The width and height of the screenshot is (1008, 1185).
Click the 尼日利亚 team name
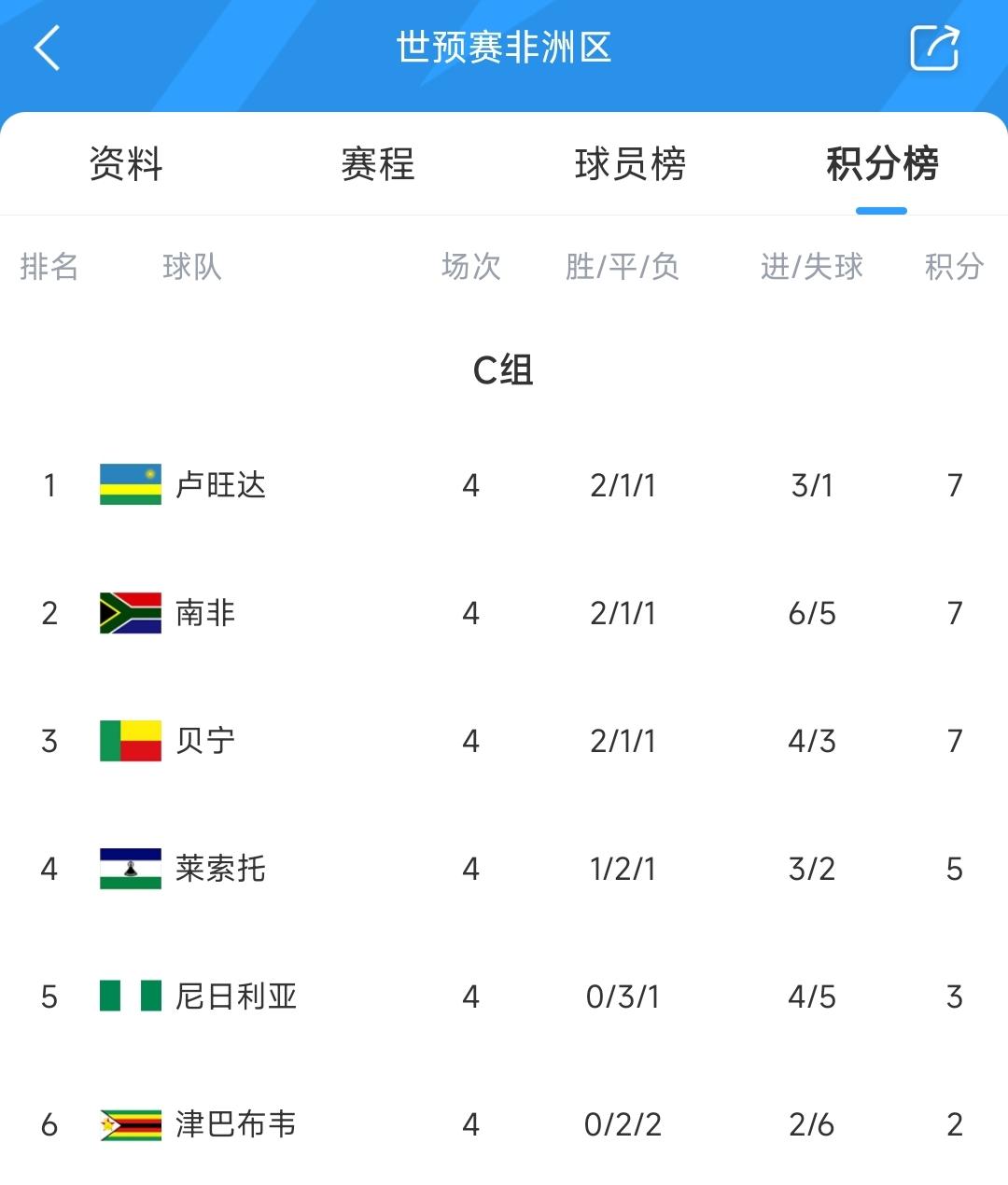point(236,997)
